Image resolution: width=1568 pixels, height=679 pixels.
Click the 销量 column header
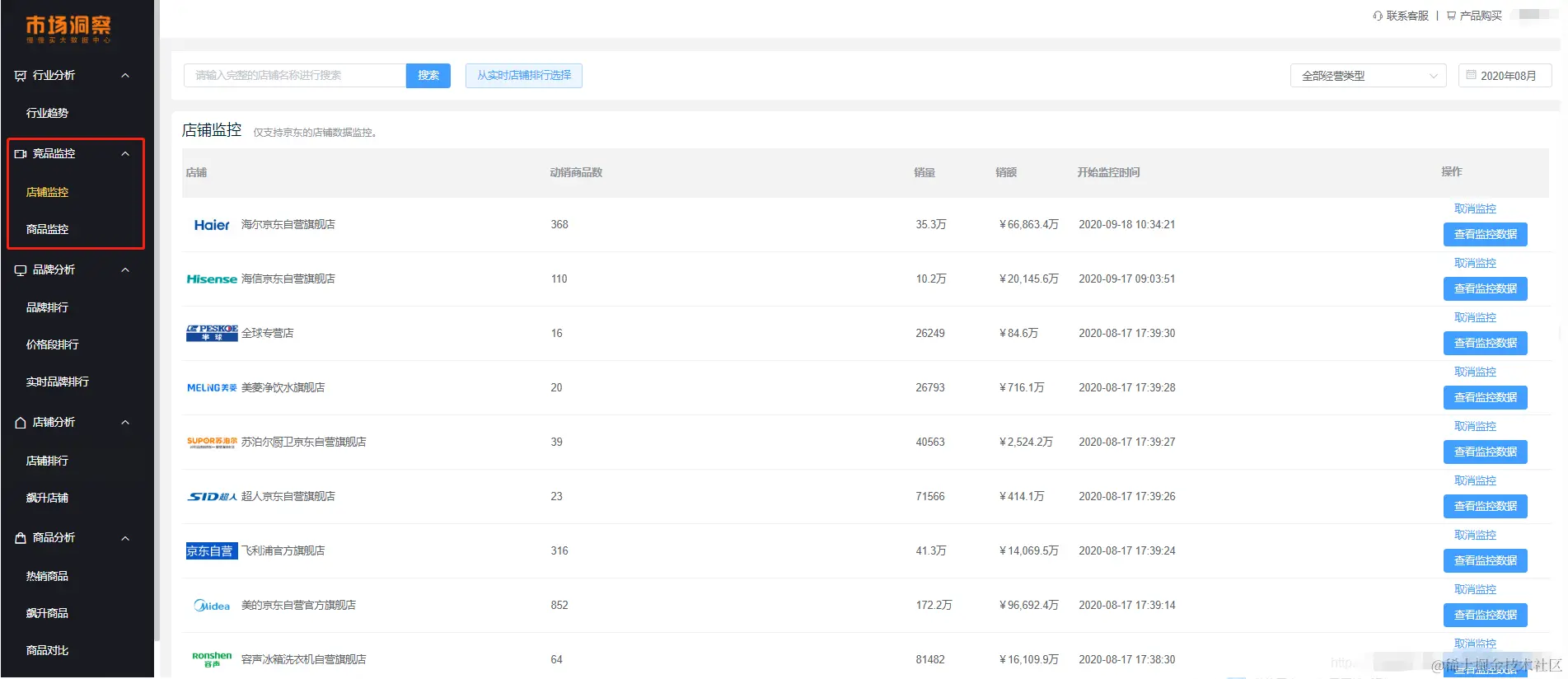point(924,173)
